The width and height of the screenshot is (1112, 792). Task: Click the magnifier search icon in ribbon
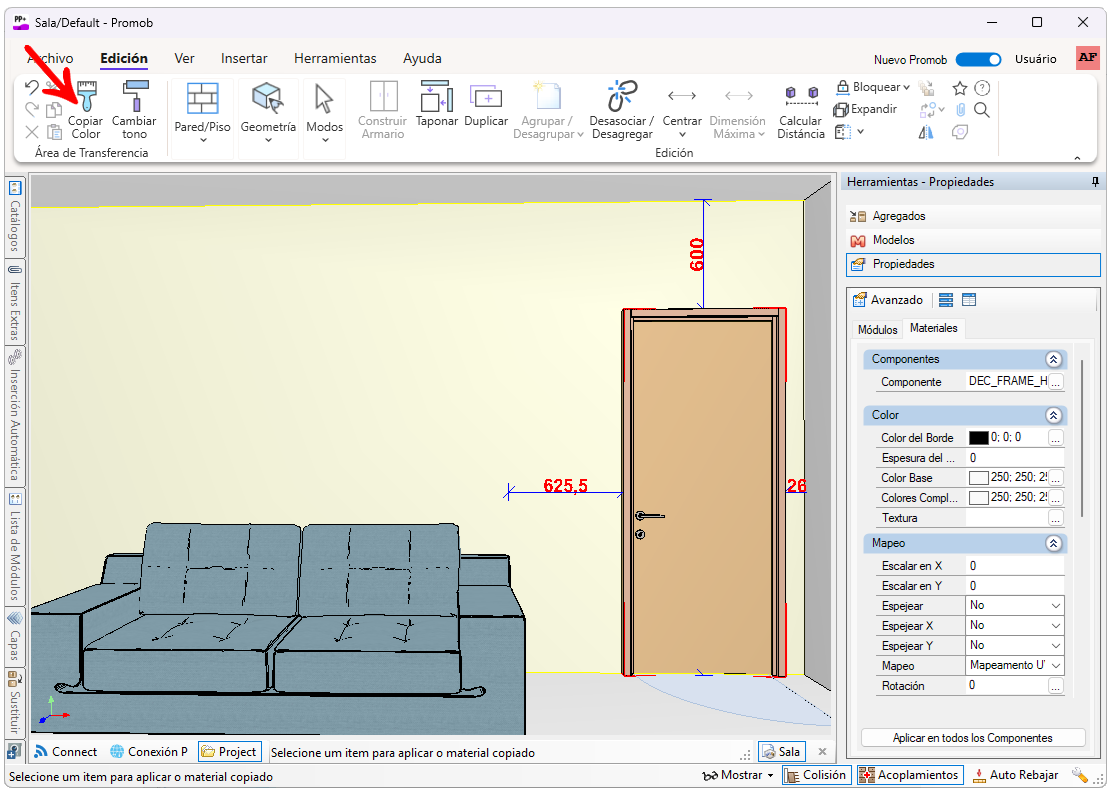[x=982, y=110]
